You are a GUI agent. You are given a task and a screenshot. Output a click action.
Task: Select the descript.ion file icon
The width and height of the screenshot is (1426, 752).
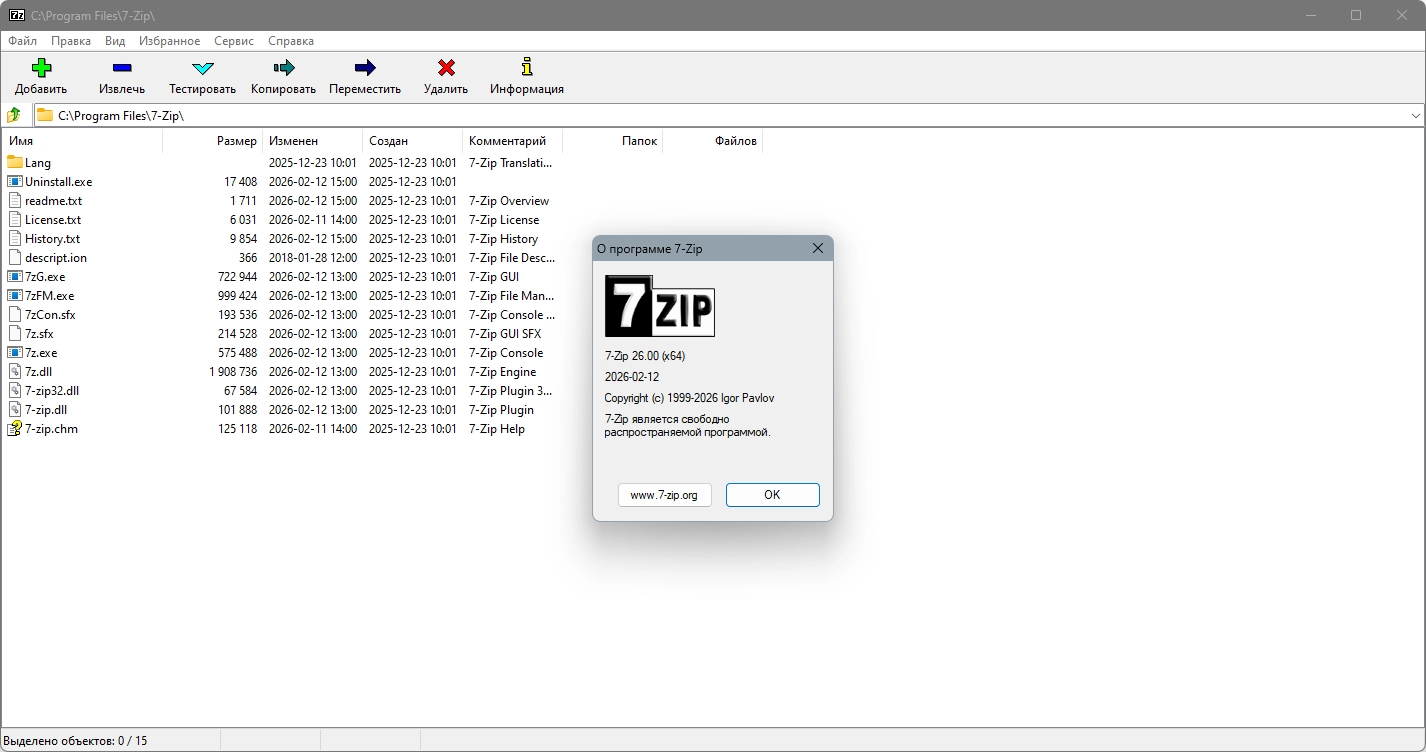tap(15, 257)
